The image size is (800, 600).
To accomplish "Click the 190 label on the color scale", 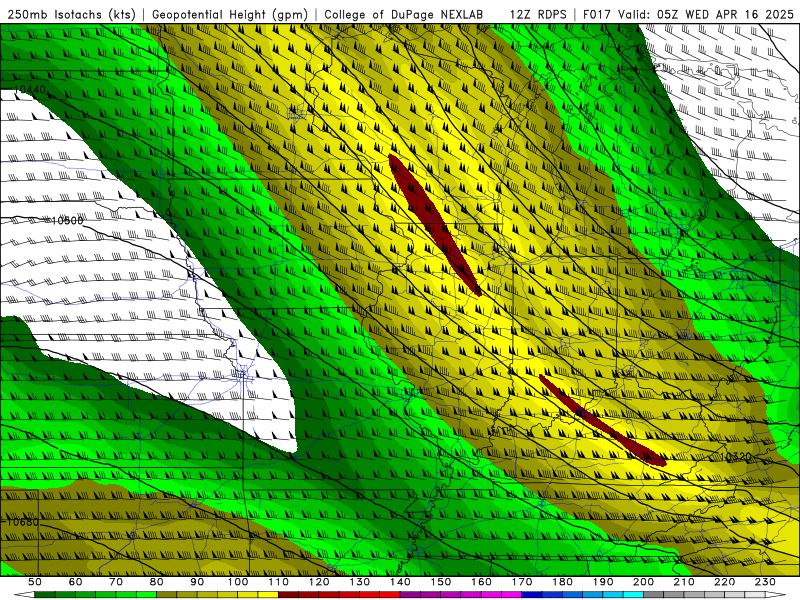I will point(603,582).
